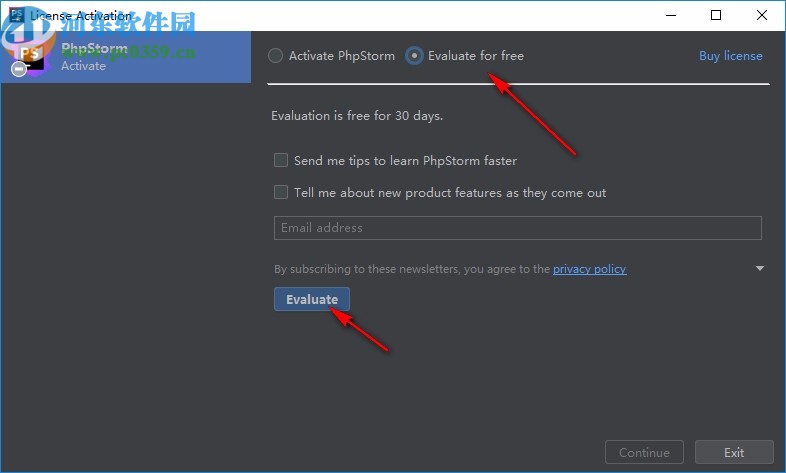Select the Evaluate for free option

pos(414,56)
